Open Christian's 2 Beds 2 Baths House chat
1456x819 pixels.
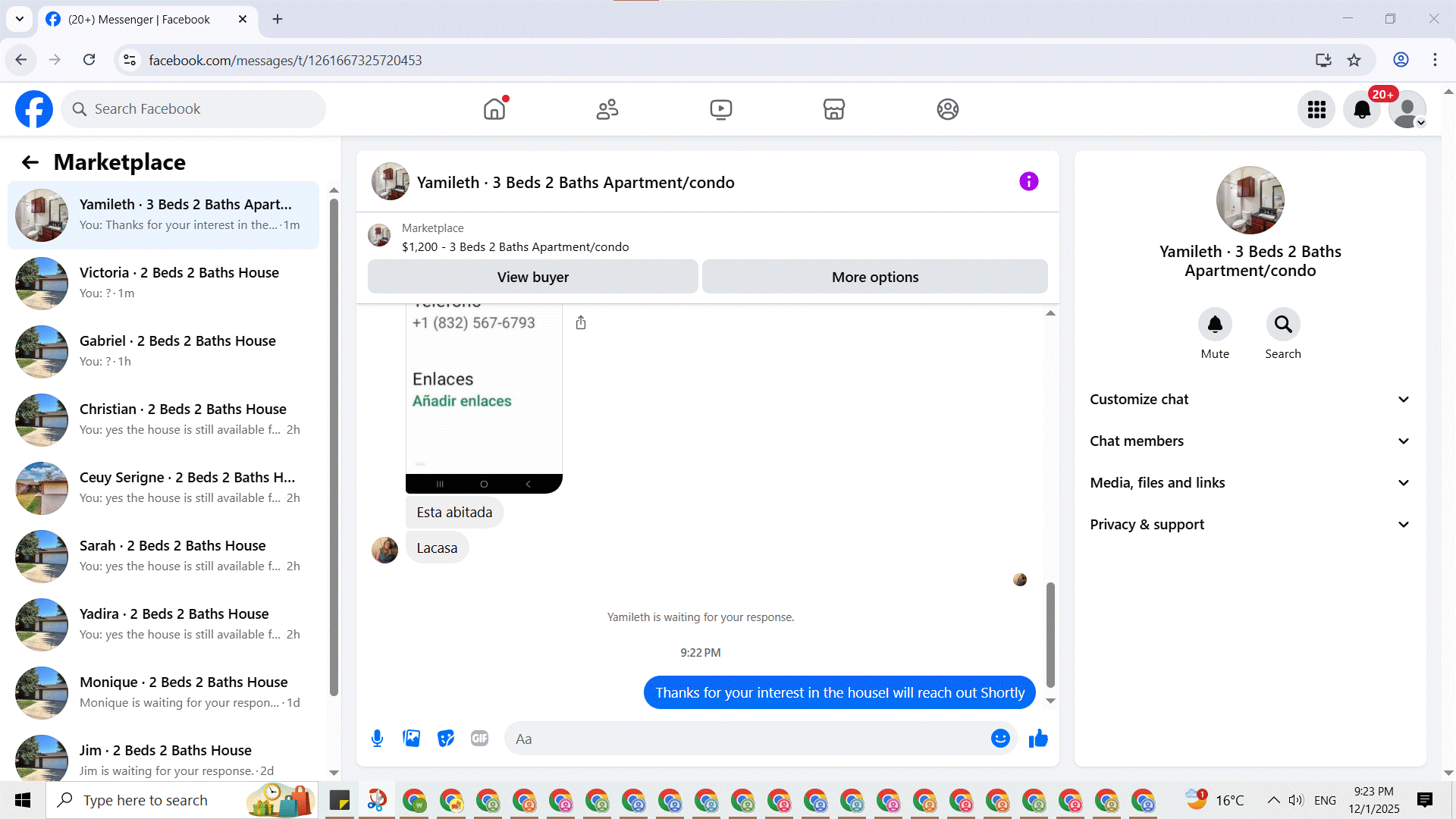pos(163,420)
